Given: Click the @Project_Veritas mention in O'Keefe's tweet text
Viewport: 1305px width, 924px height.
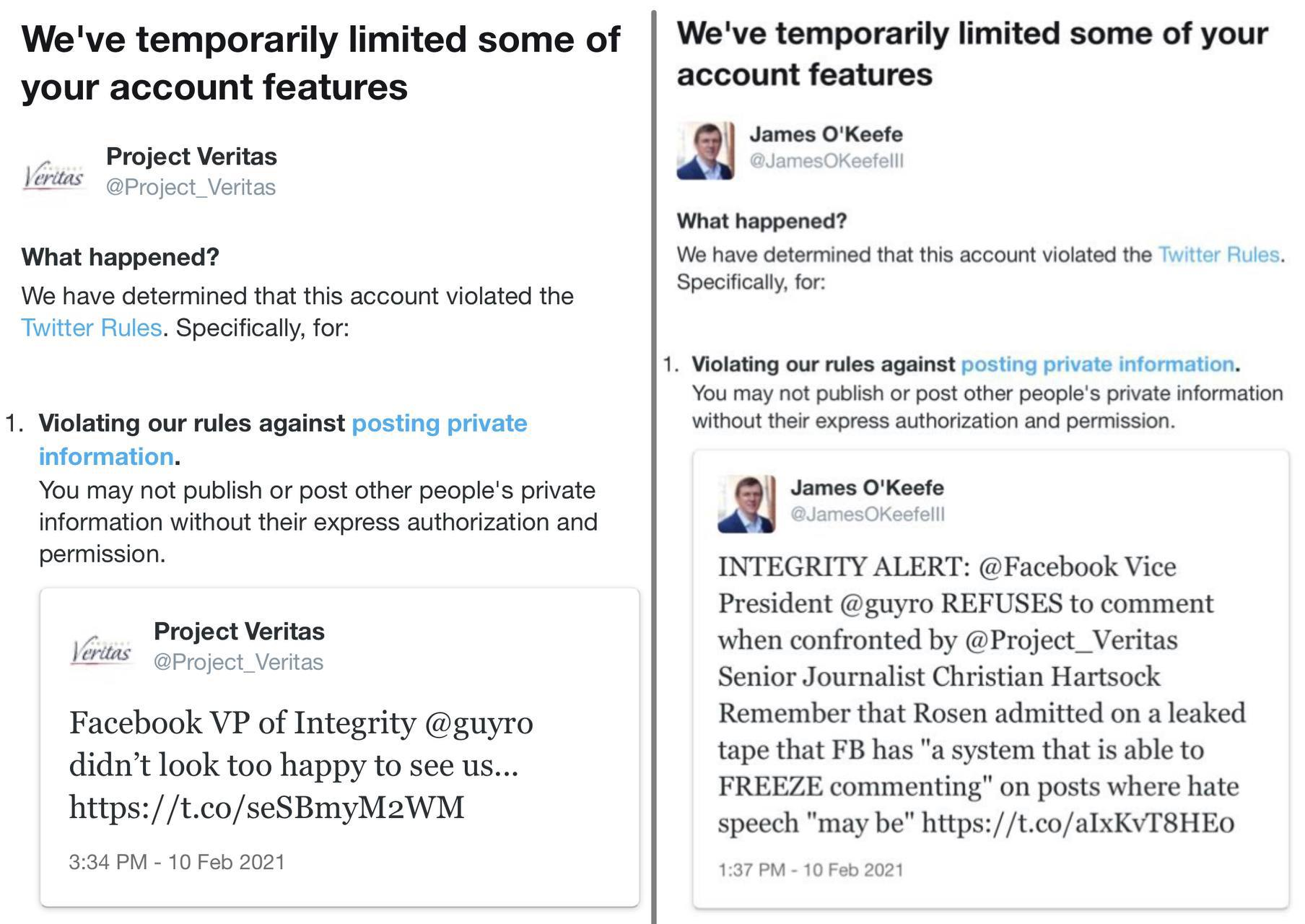Looking at the screenshot, I should pyautogui.click(x=1071, y=640).
